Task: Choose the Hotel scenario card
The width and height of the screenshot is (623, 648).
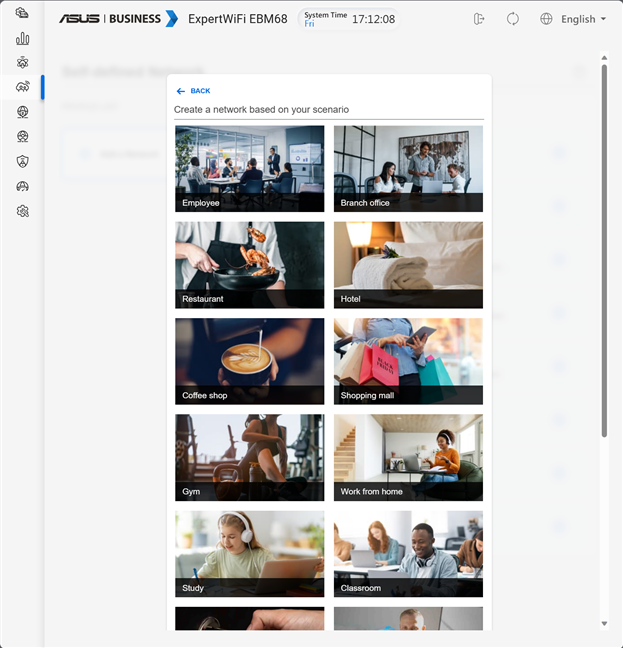Action: click(408, 265)
